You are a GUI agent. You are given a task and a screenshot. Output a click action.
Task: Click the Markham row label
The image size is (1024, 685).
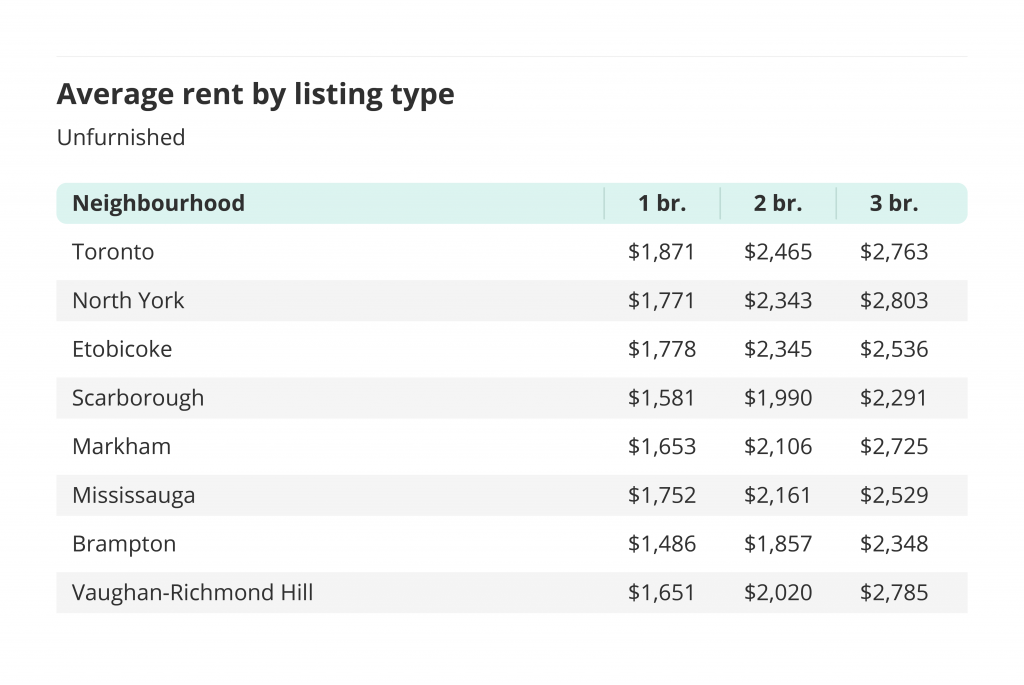[x=121, y=447]
